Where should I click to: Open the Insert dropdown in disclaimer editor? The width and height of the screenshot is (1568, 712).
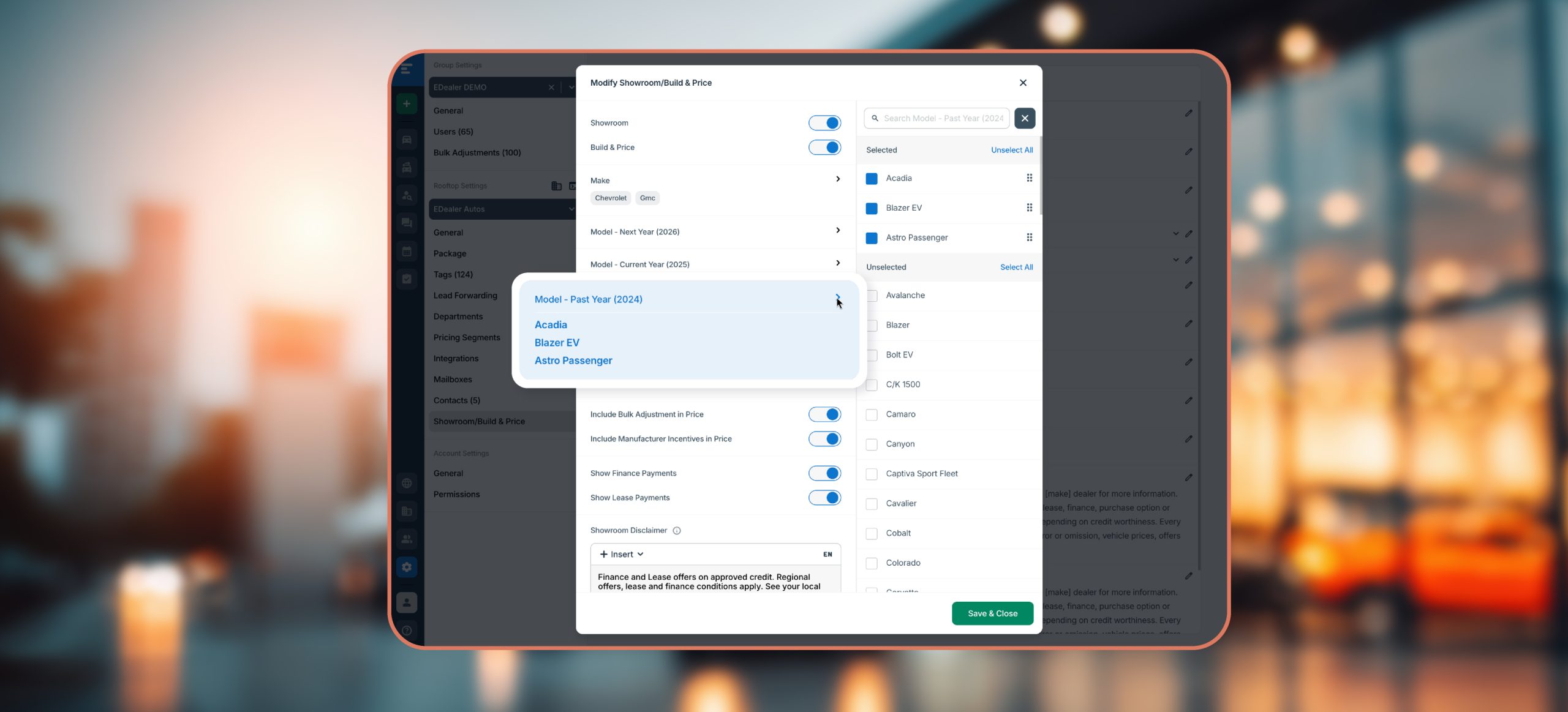click(x=622, y=554)
